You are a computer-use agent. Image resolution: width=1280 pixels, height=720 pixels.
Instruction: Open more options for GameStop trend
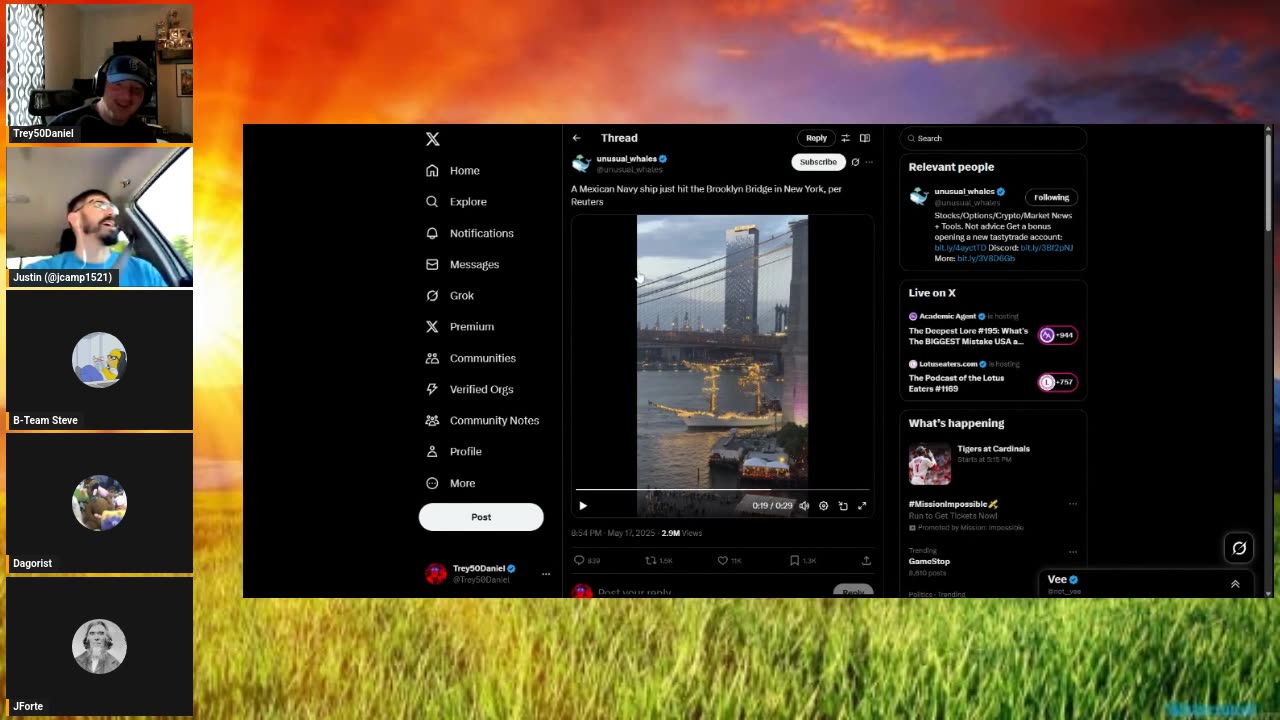point(1073,552)
